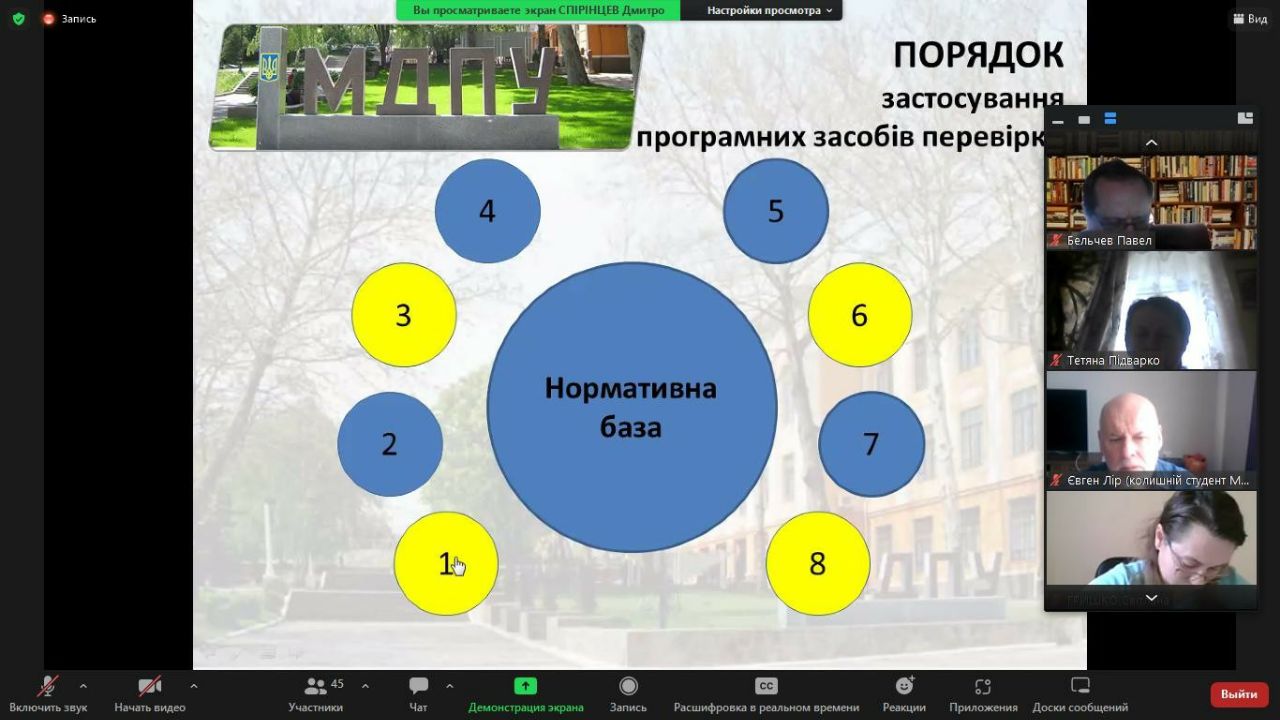Open Настройки просмотра dropdown at top
The height and width of the screenshot is (720, 1280).
[x=769, y=10]
